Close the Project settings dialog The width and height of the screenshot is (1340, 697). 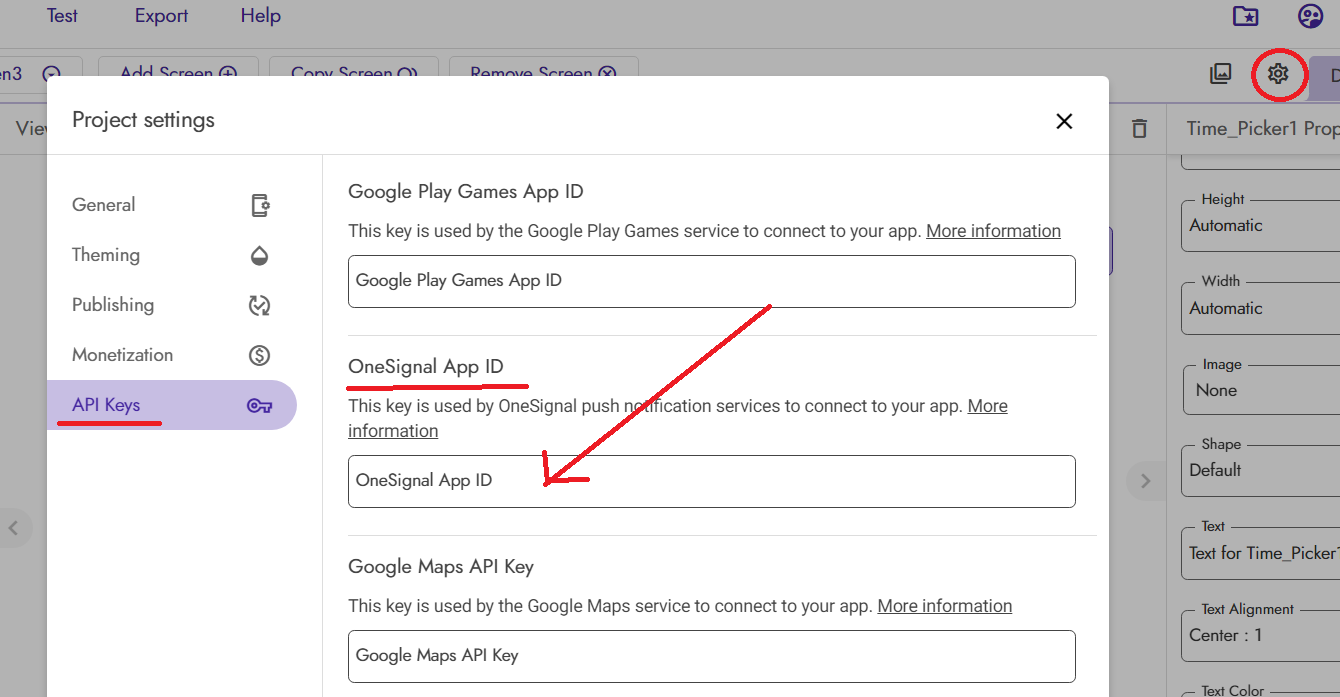coord(1064,121)
